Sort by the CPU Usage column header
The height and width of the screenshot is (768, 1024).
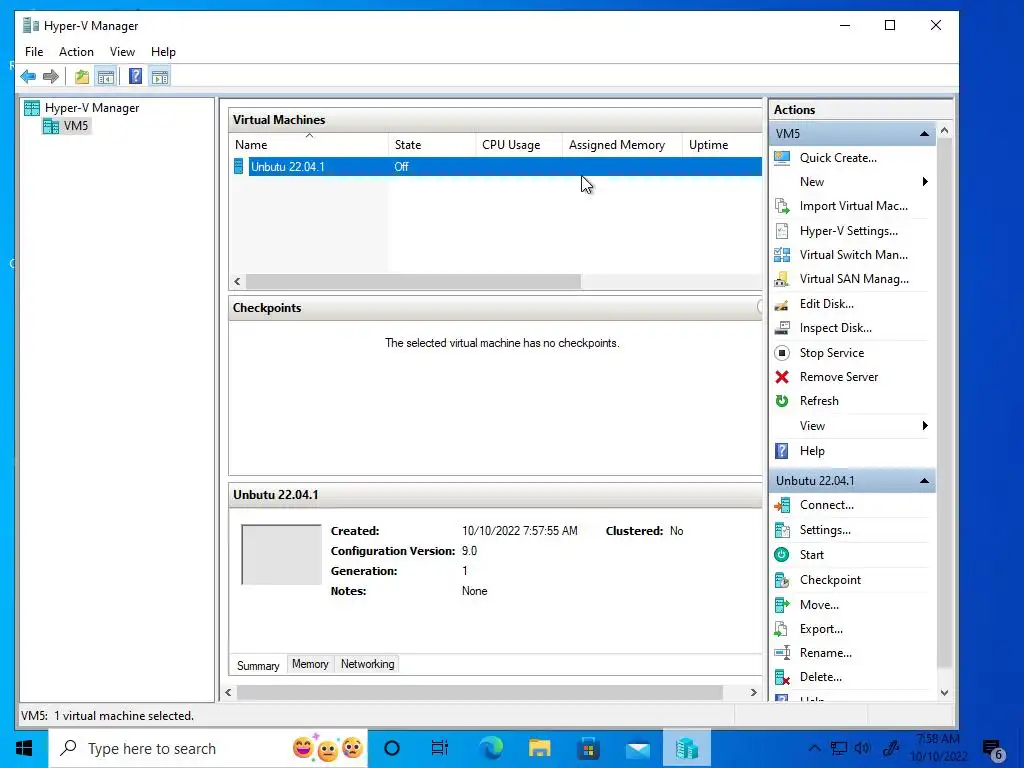519,145
